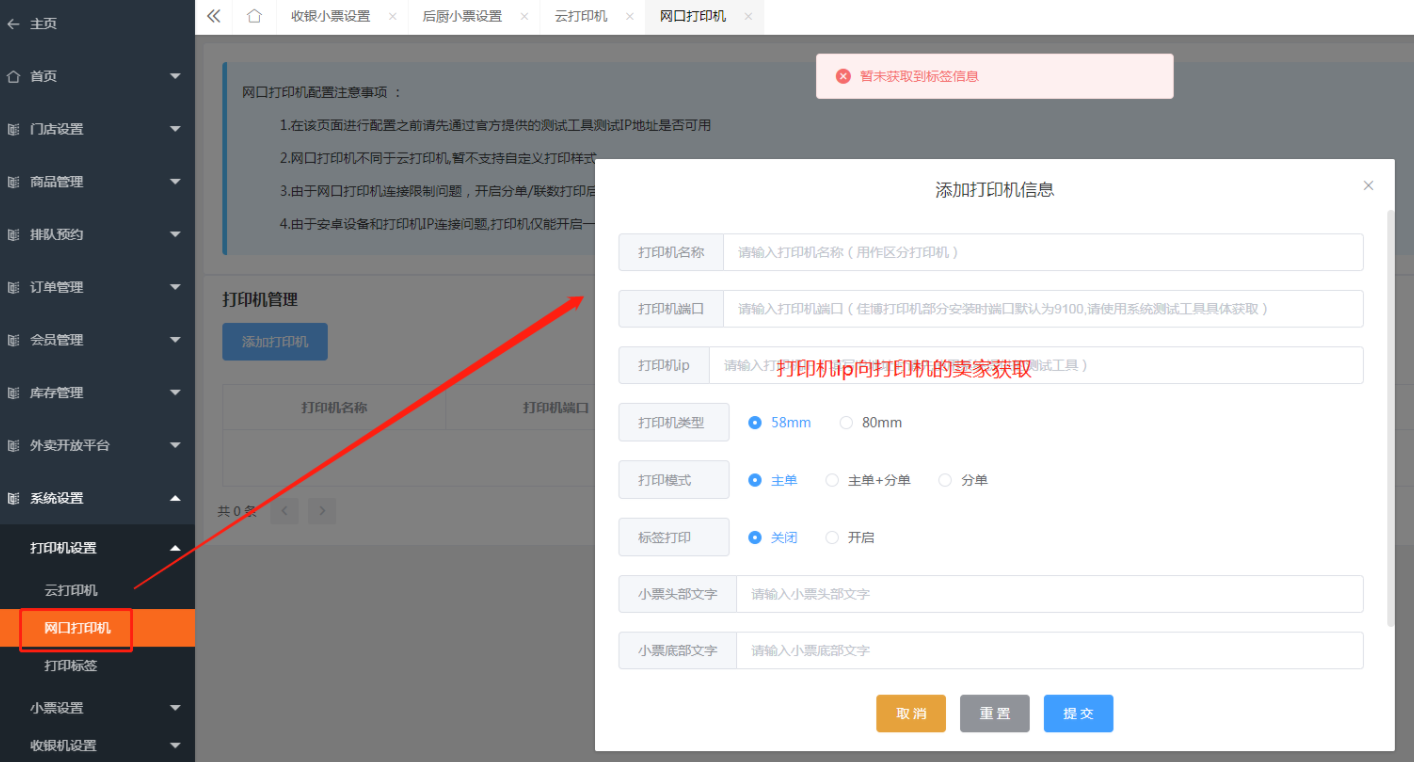
Task: Expand the 外卖开放平台 menu arrow
Action: [175, 445]
